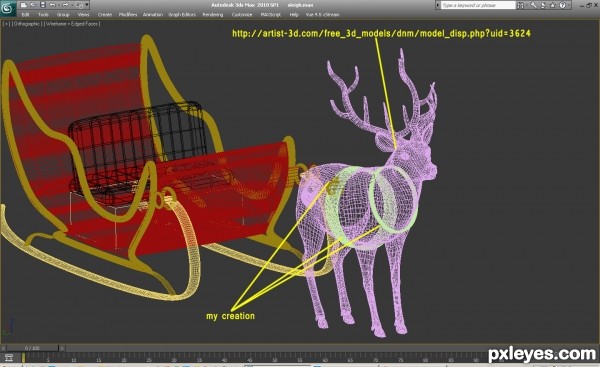Click the Open Mini Curve Editor icon

(9, 358)
